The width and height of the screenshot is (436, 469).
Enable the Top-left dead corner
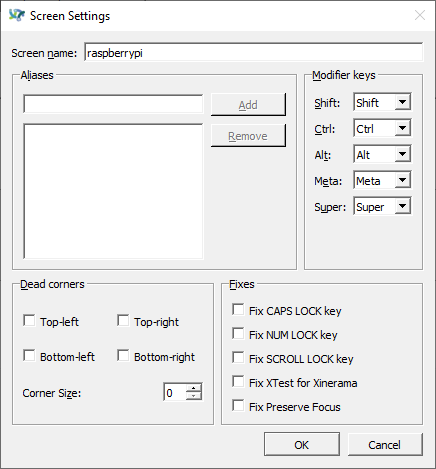pos(29,321)
